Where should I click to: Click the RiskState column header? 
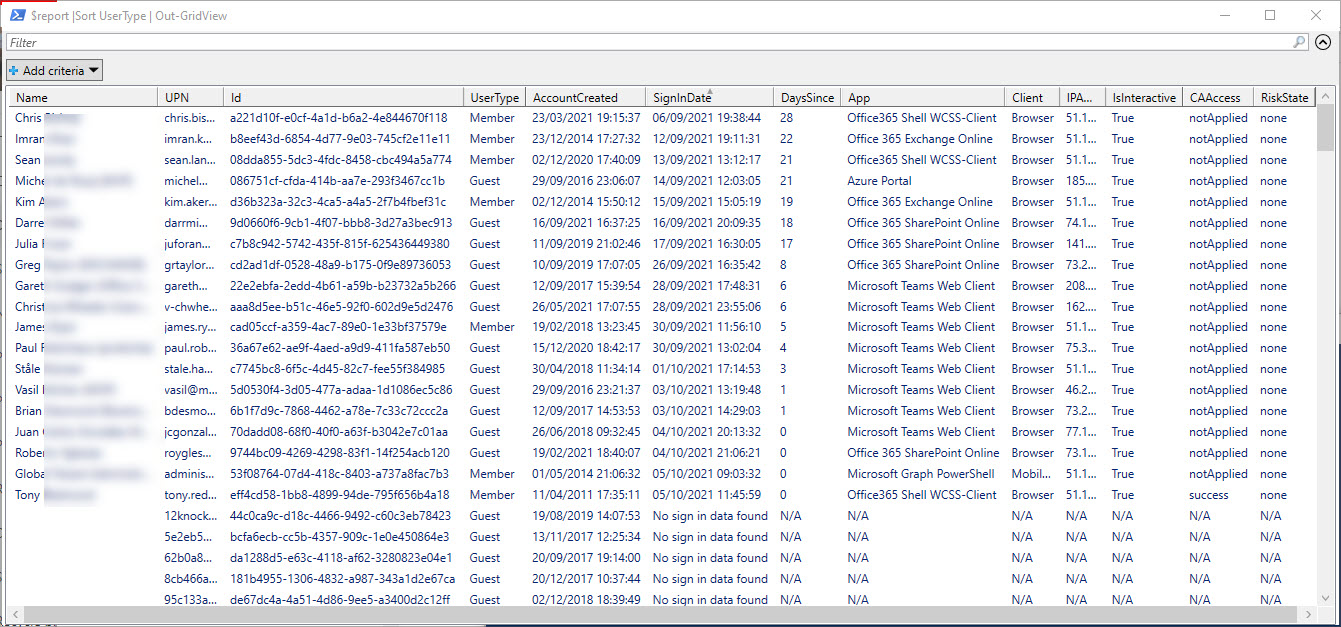(1284, 97)
